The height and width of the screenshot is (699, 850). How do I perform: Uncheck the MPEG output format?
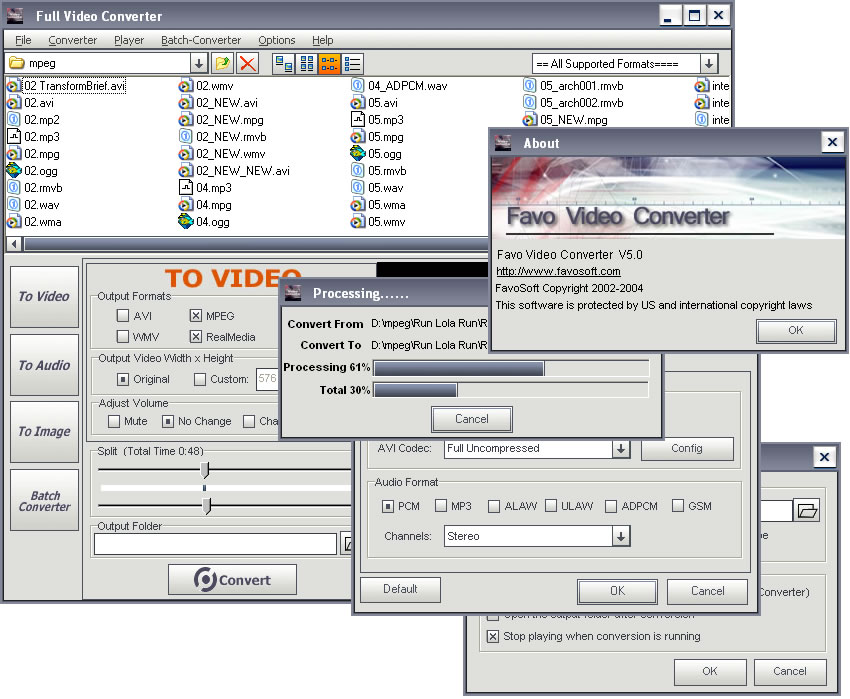click(196, 316)
